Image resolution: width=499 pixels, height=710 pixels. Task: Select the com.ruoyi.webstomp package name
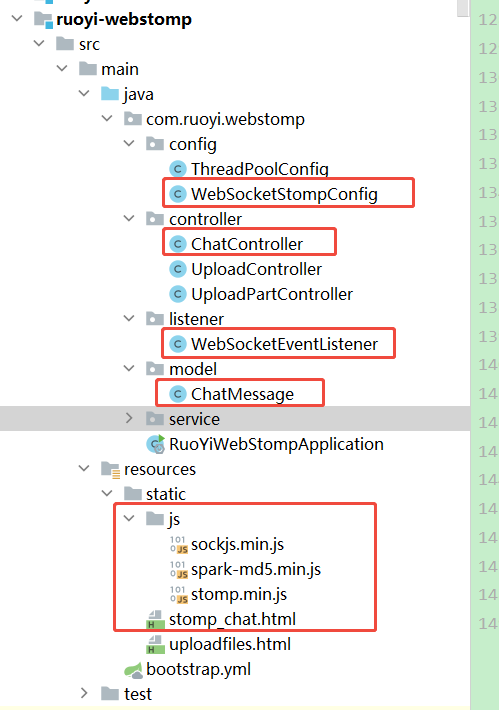(x=225, y=120)
